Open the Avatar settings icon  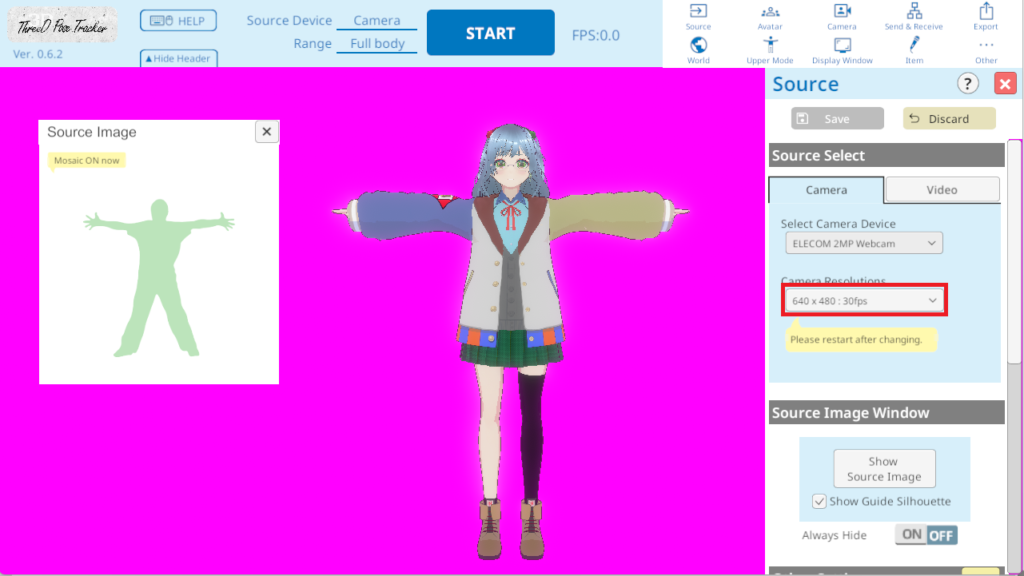coord(770,17)
